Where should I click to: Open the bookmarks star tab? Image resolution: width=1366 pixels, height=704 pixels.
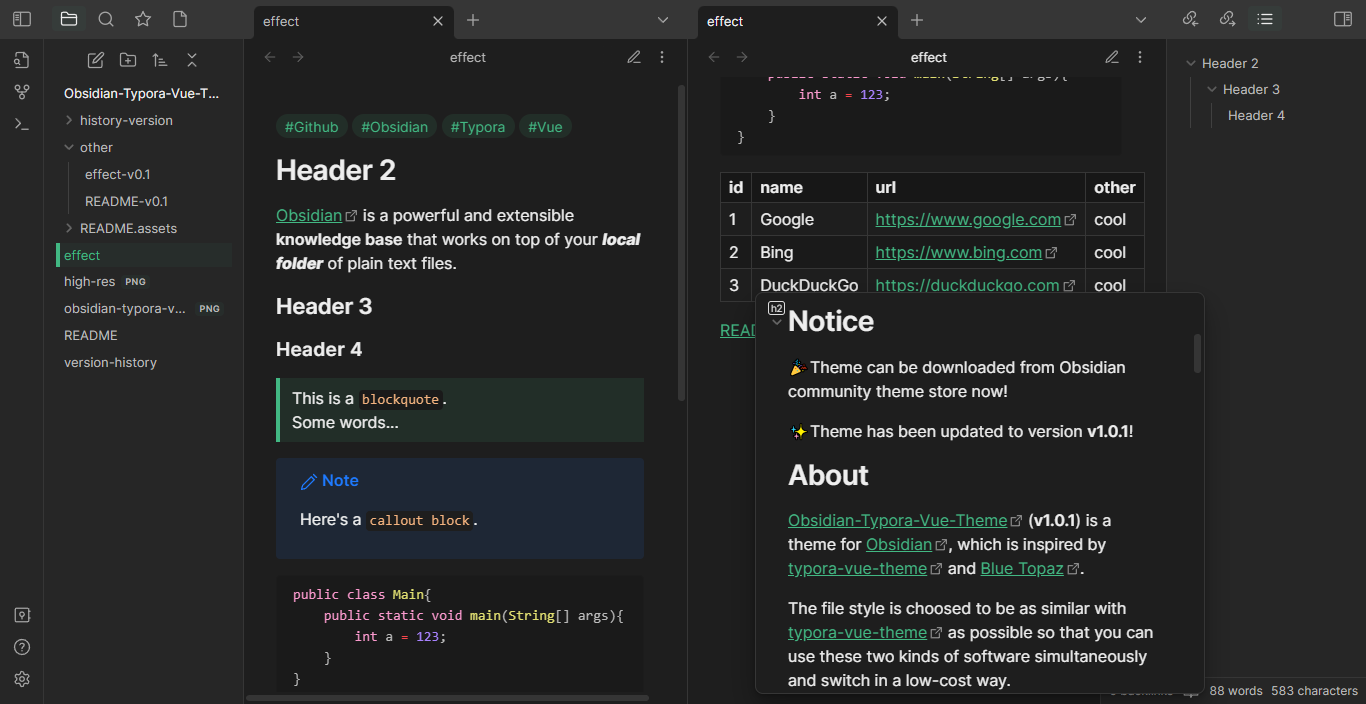coord(143,19)
